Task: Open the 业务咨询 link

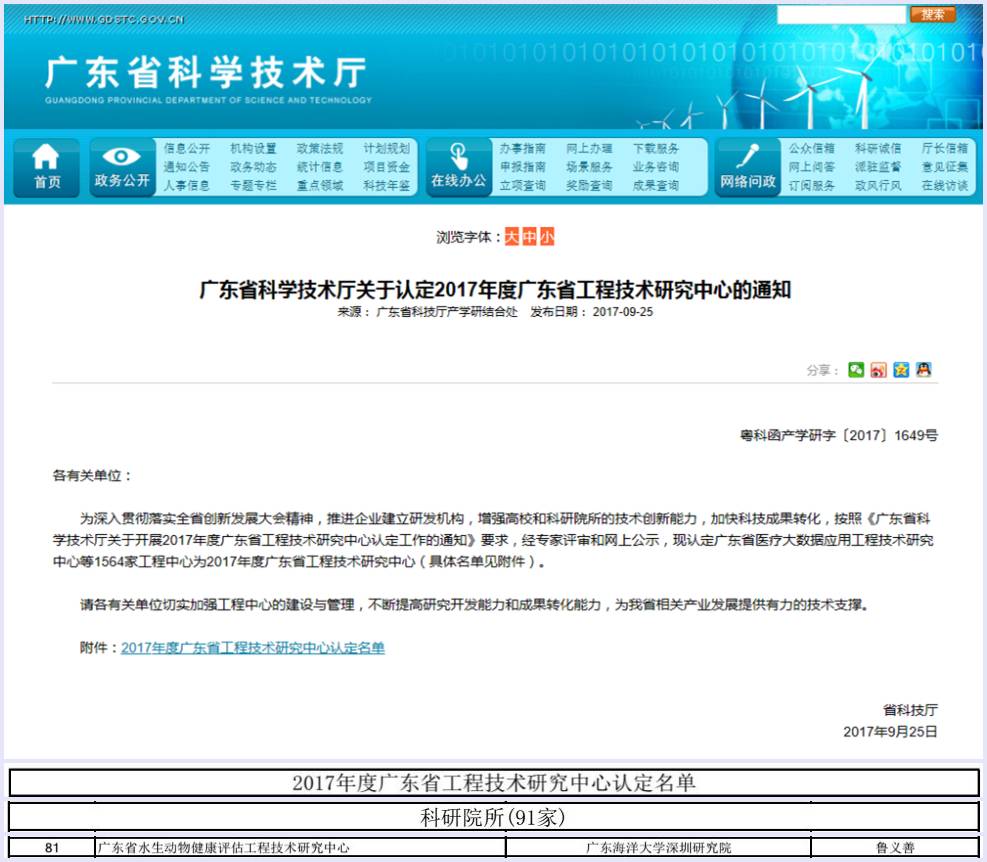Action: point(656,167)
